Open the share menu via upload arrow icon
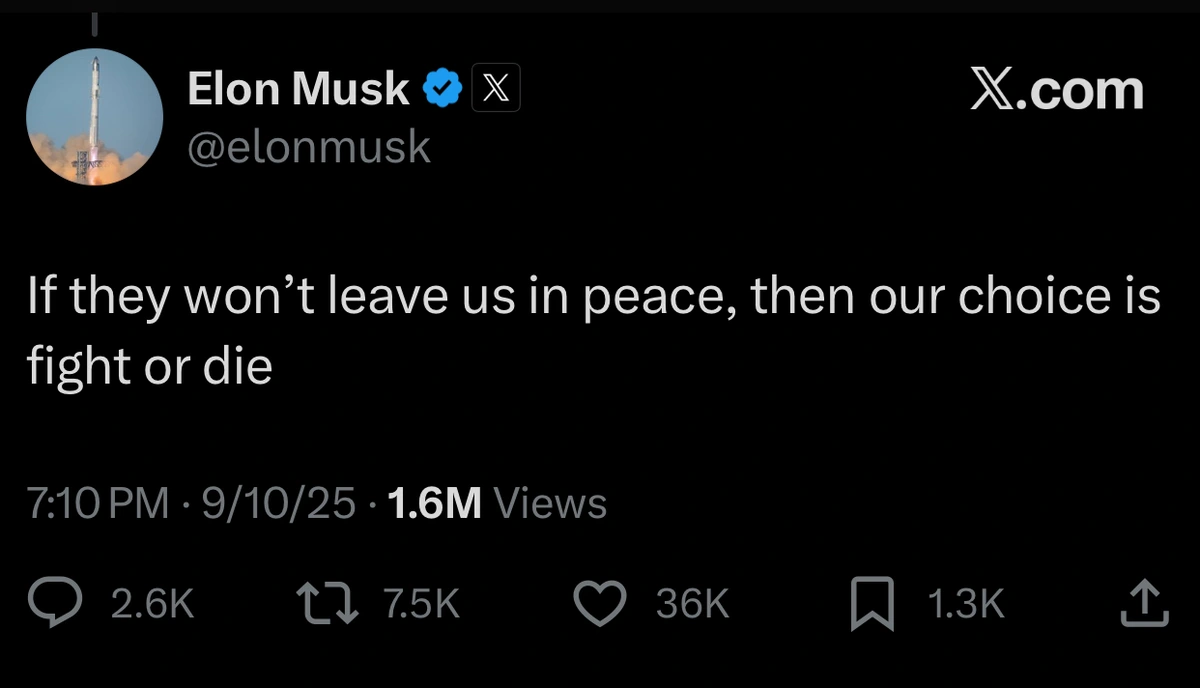The image size is (1200, 688). point(1143,603)
